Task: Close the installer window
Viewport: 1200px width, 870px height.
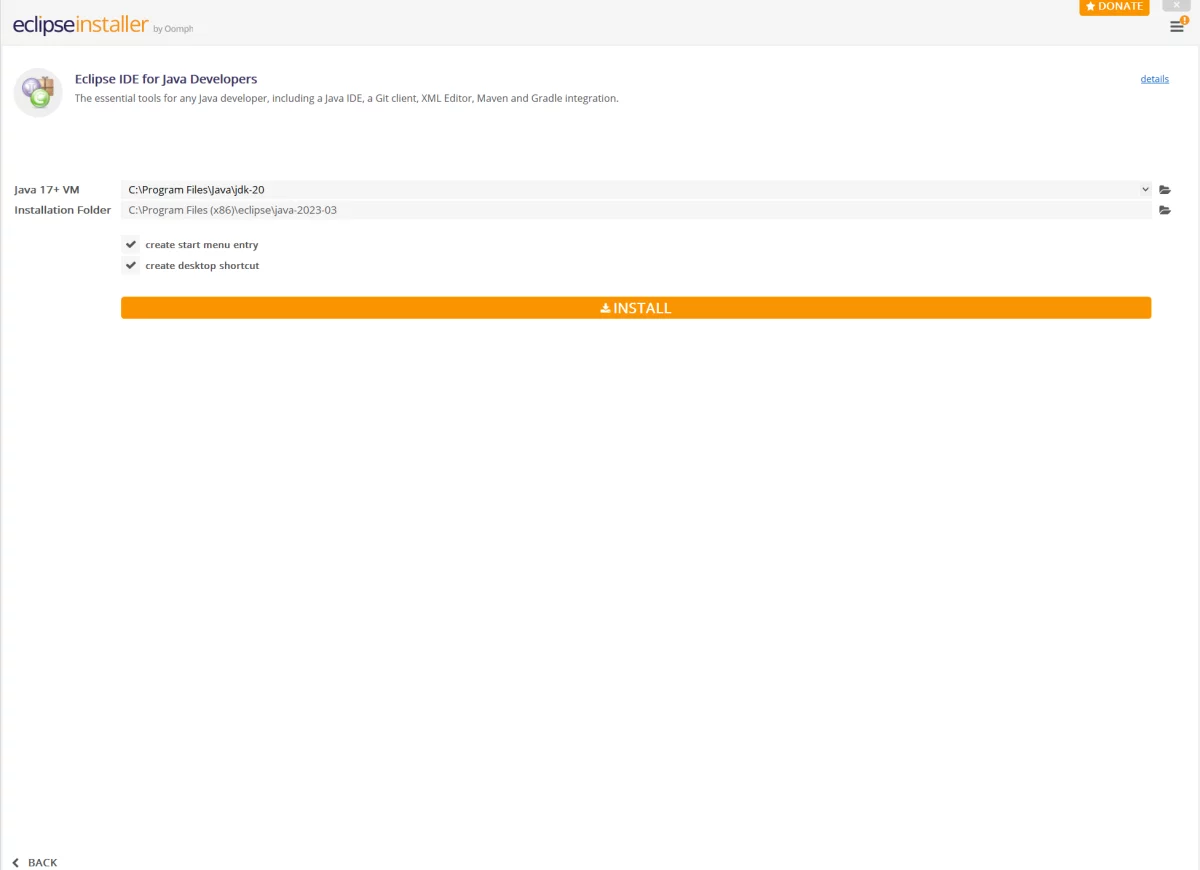Action: pyautogui.click(x=1176, y=5)
